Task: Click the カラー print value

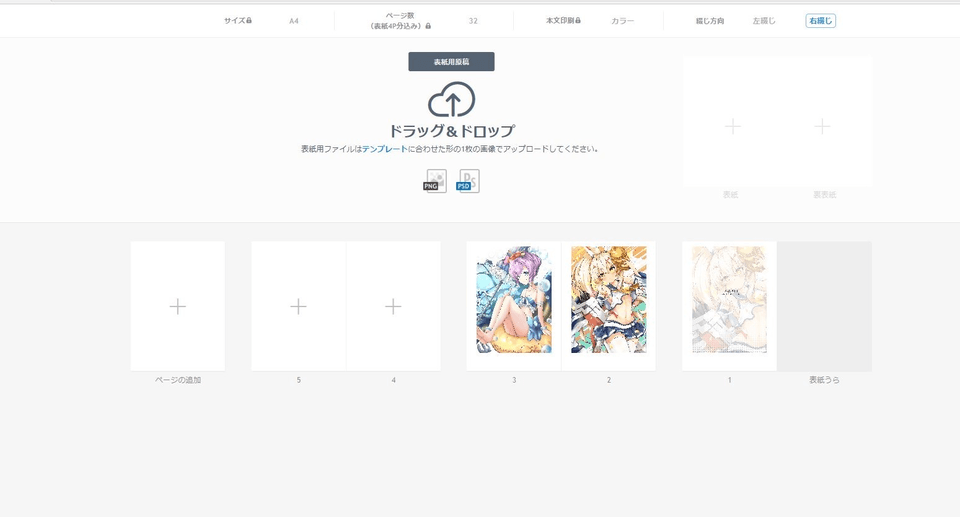Action: click(623, 21)
